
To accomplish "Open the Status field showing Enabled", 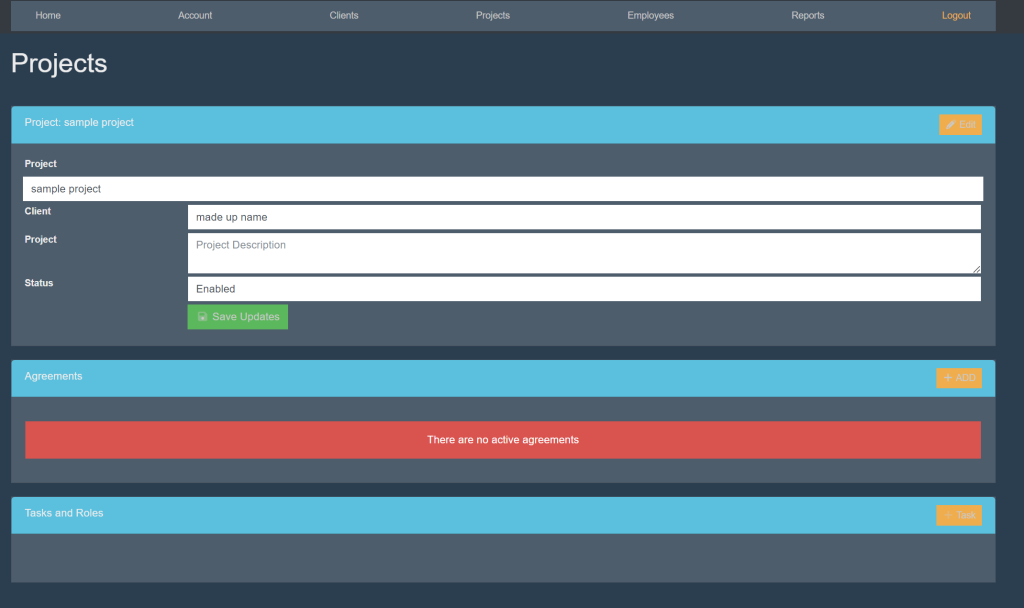I will coord(584,289).
